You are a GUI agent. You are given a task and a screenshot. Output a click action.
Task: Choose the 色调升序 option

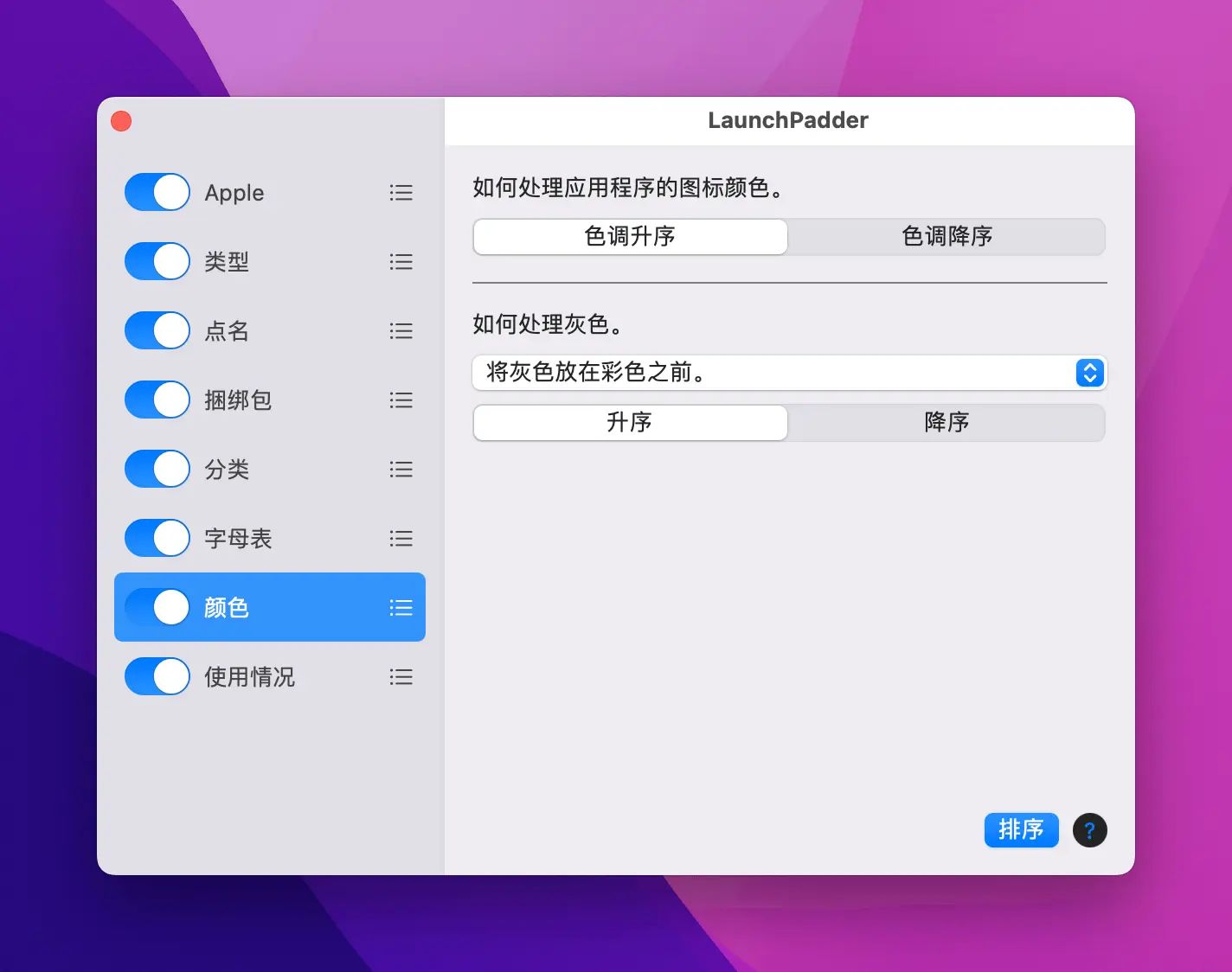[630, 237]
